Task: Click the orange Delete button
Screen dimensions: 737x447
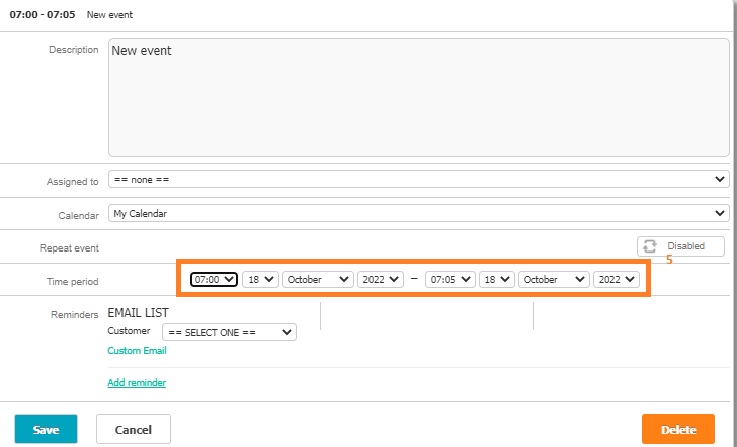Action: click(678, 429)
